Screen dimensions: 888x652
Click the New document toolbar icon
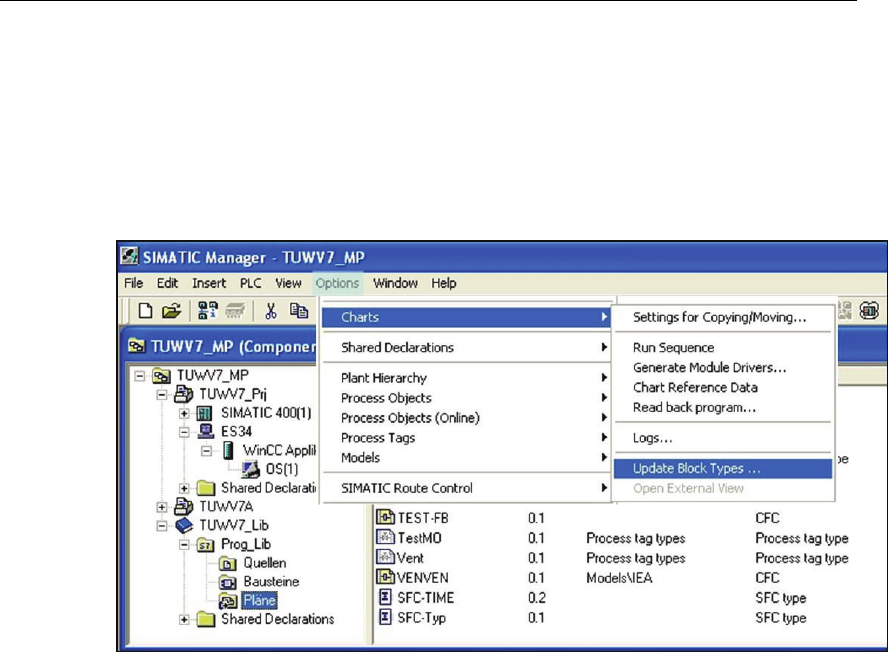coord(146,310)
